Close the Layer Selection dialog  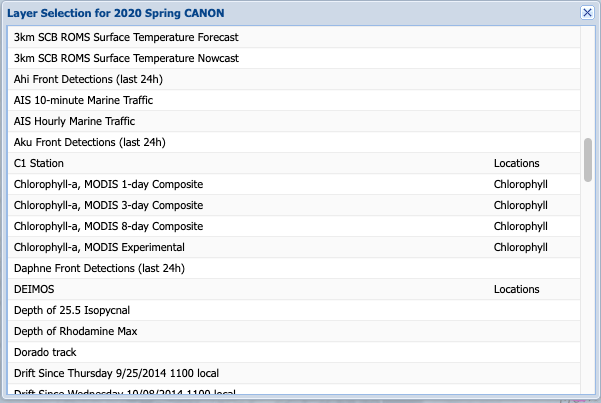click(587, 13)
